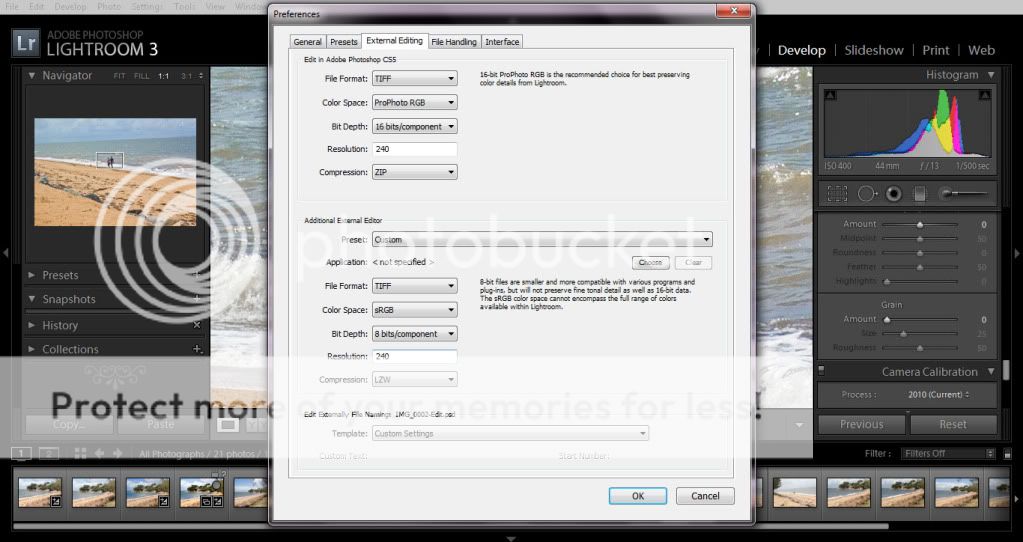Open additional editor TIFF File Format dropdown
Screen dimensions: 1023x542
(414, 286)
